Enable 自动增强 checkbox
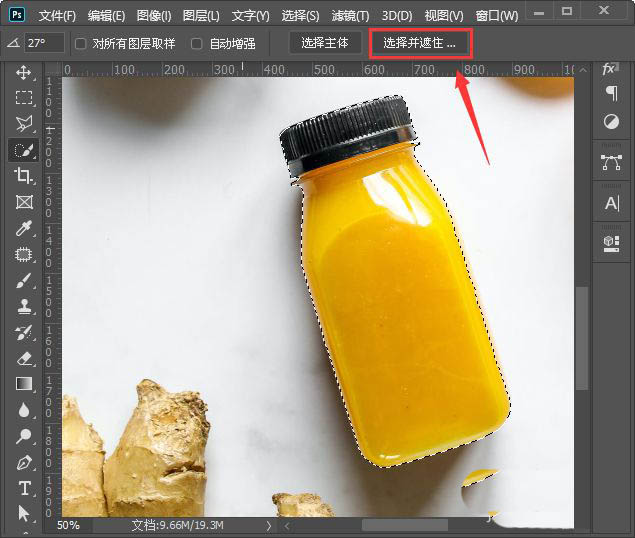The image size is (635, 538). coord(196,43)
